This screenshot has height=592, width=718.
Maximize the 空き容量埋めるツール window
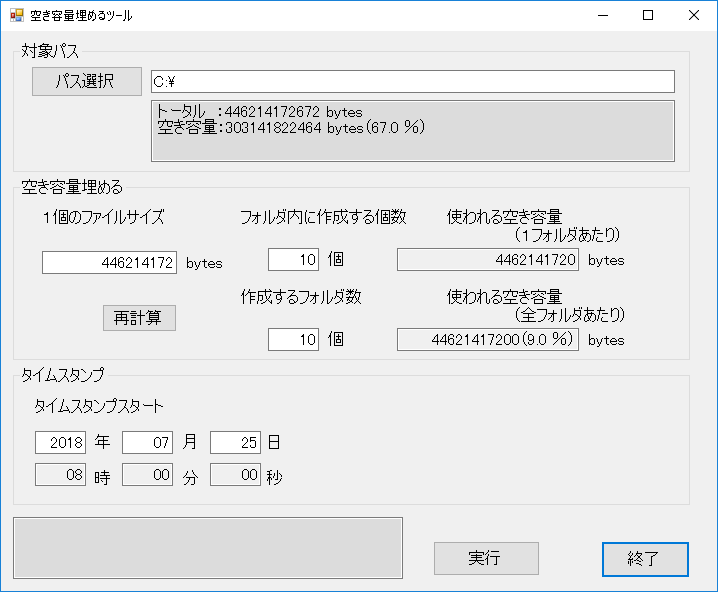647,16
